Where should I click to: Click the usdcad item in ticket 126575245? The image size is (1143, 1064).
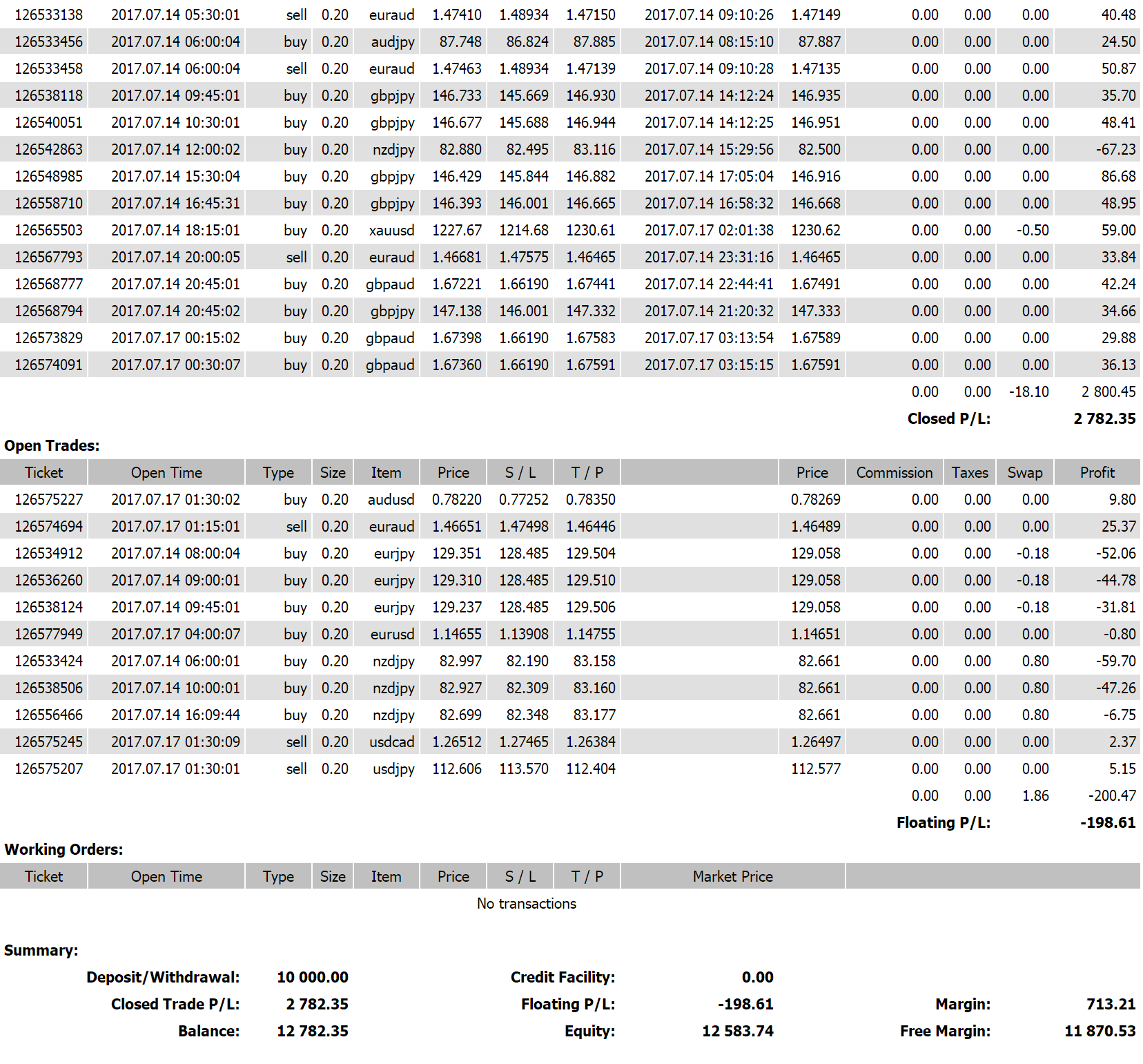click(x=392, y=742)
